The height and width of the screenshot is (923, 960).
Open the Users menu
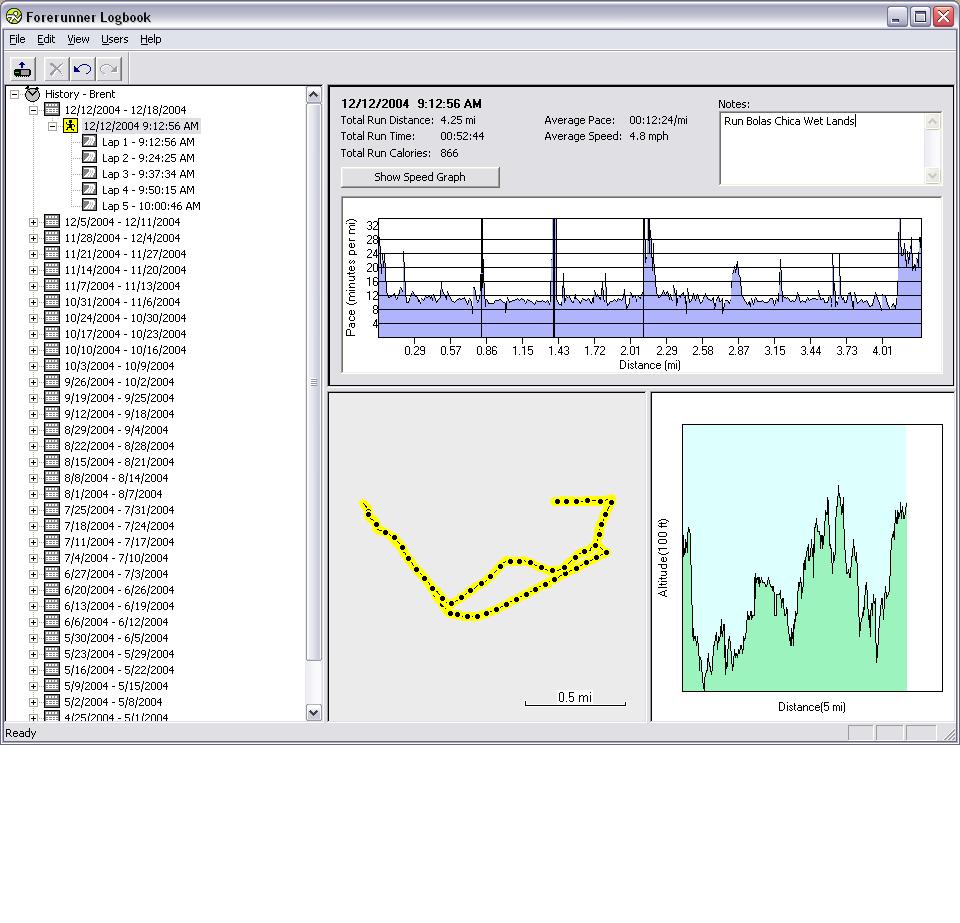point(114,39)
